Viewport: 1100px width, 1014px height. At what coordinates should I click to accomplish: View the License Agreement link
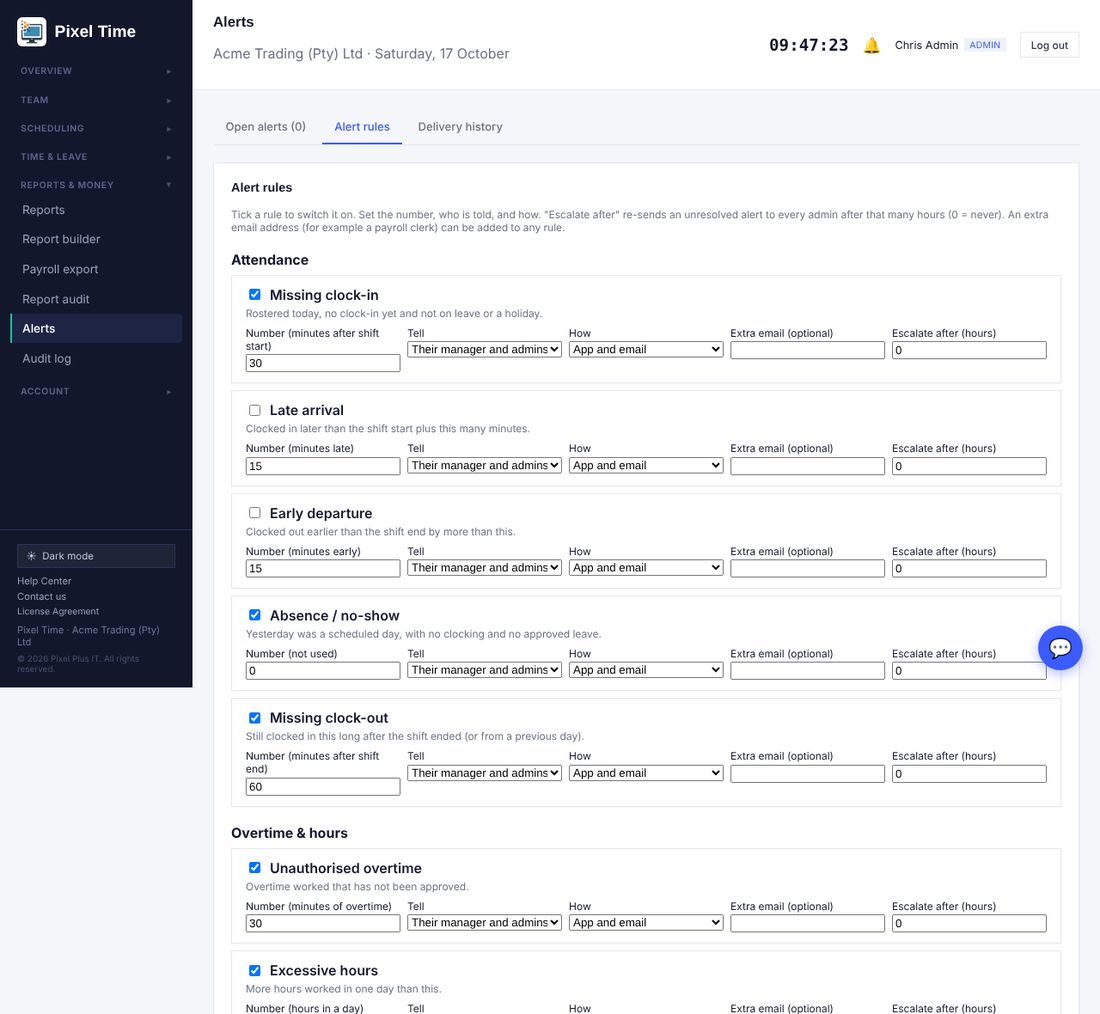58,611
